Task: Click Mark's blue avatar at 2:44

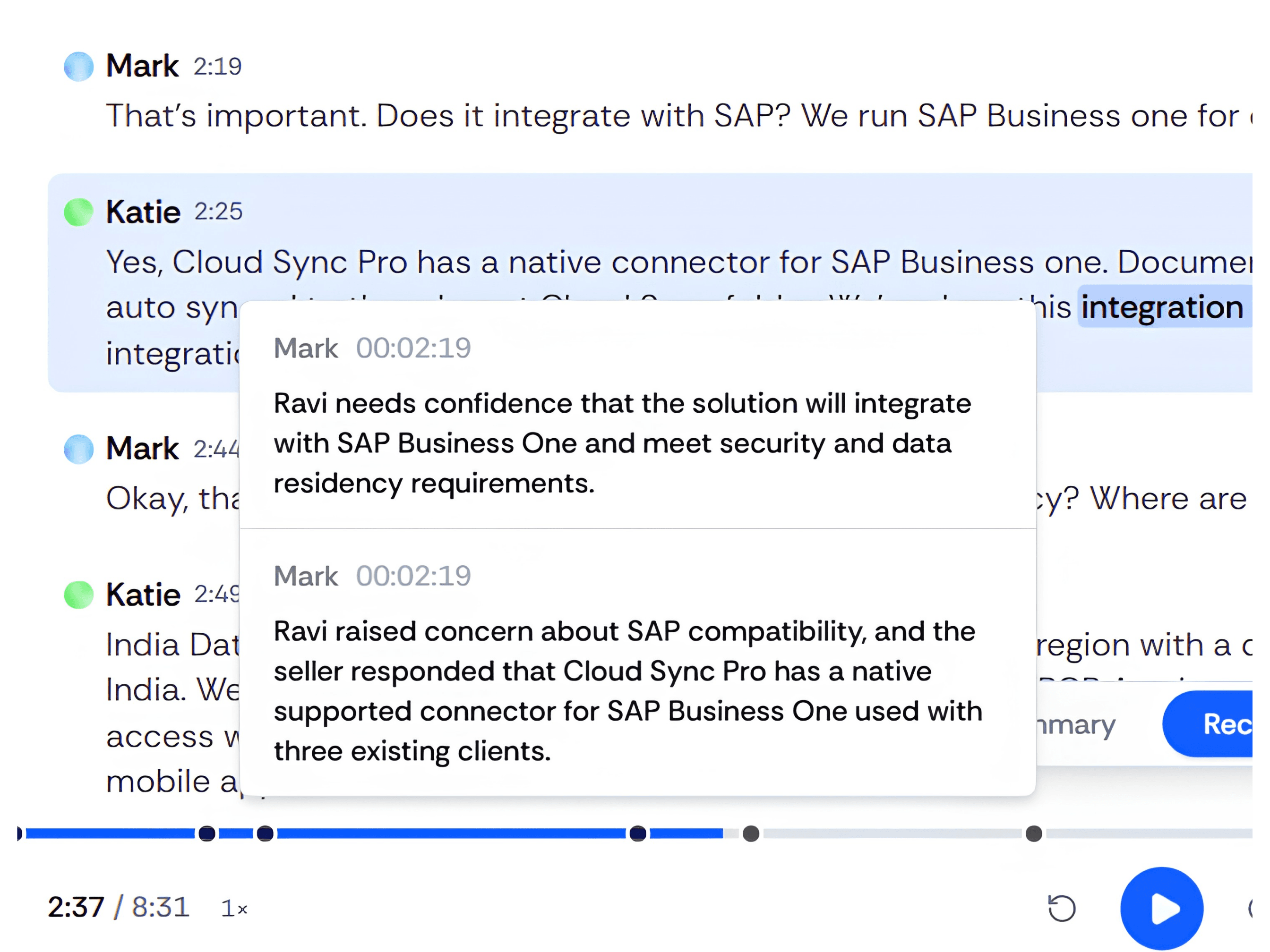Action: point(78,449)
